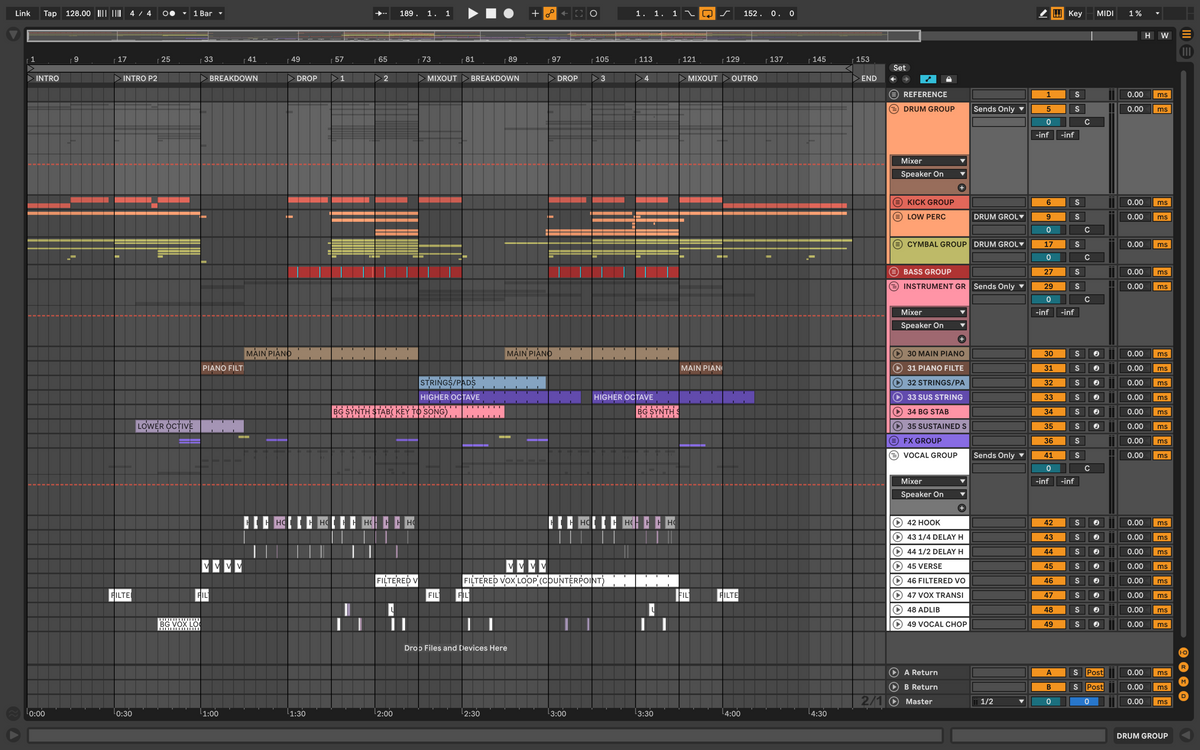Screen dimensions: 1200x750
Task: Toggle Post on A Return track
Action: [1095, 673]
